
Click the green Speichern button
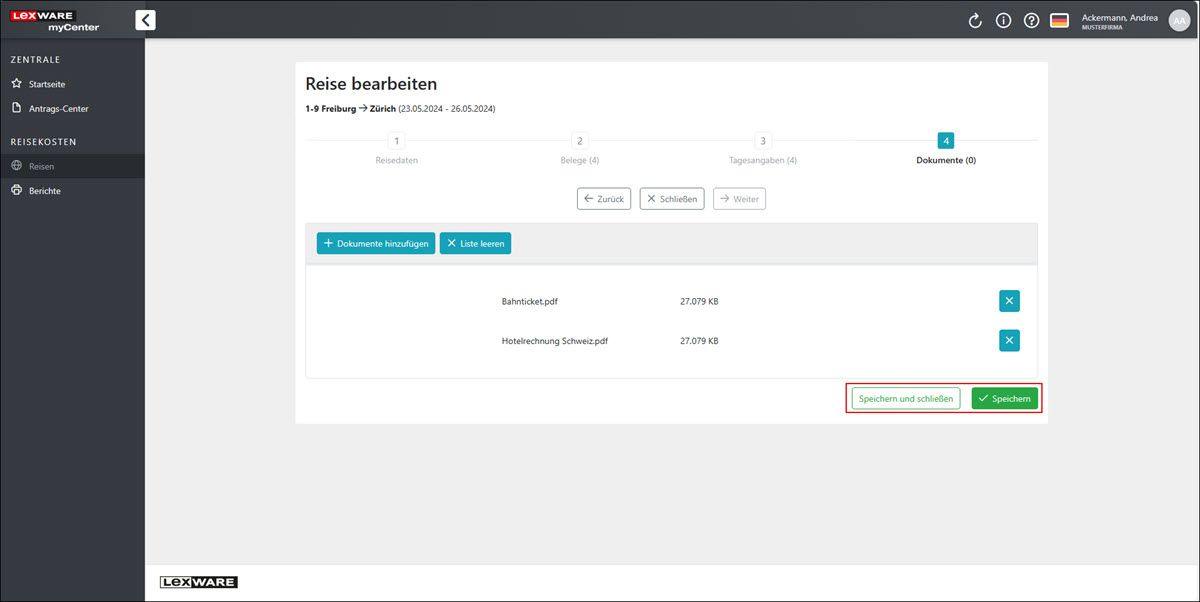[x=1004, y=398]
